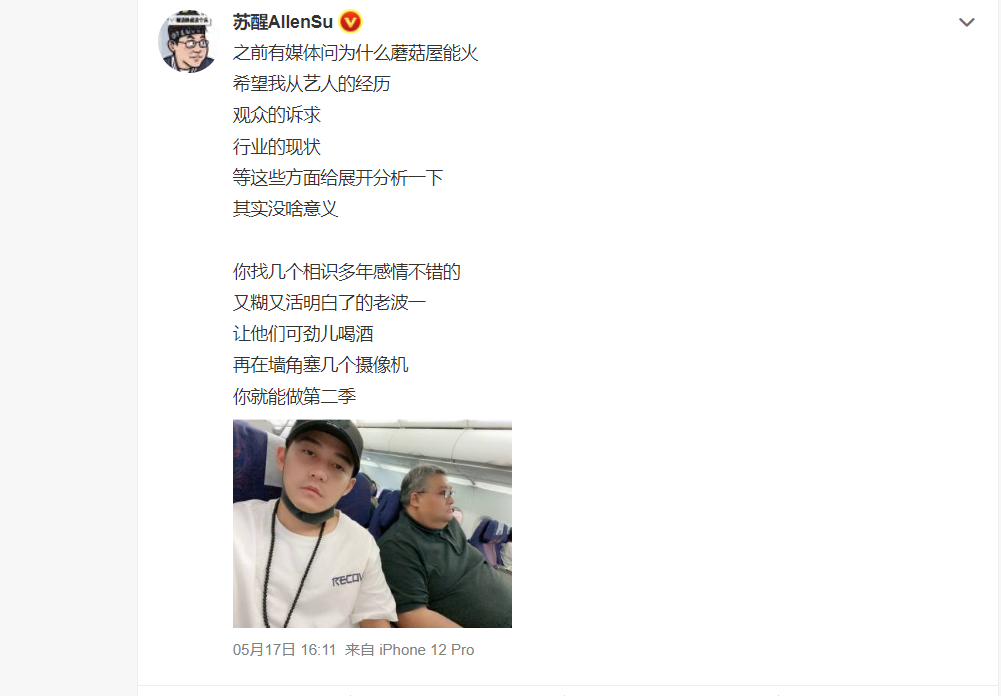This screenshot has width=1001, height=696.
Task: Click the RECO shirt logo in photo
Action: [x=347, y=580]
